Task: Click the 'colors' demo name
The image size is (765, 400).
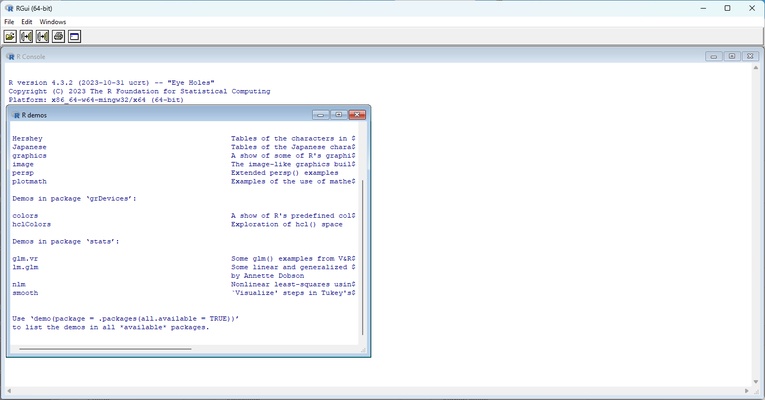Action: tap(25, 216)
